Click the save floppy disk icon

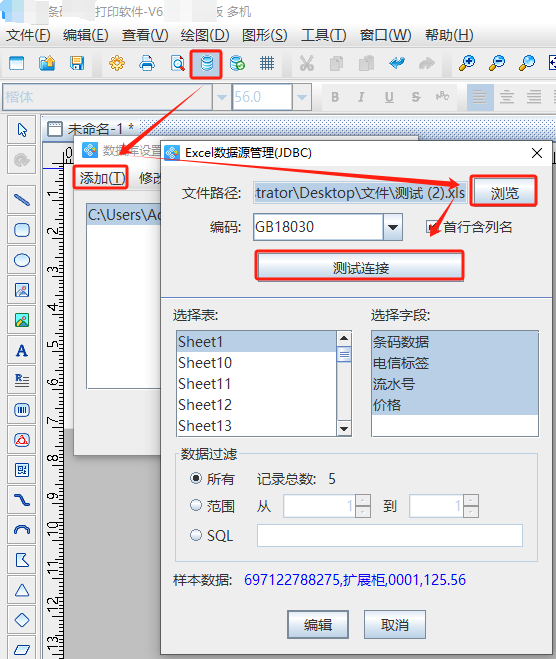point(77,63)
